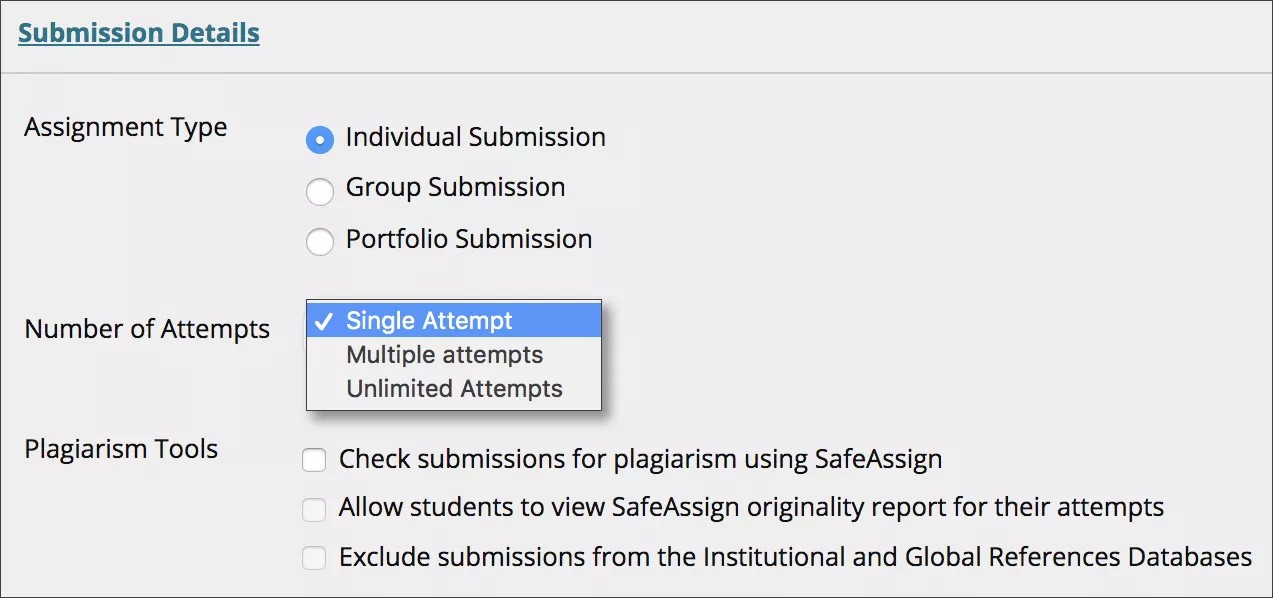The width and height of the screenshot is (1273, 598).
Task: Enable plagiarism checking using SafeAssign
Action: coord(314,460)
